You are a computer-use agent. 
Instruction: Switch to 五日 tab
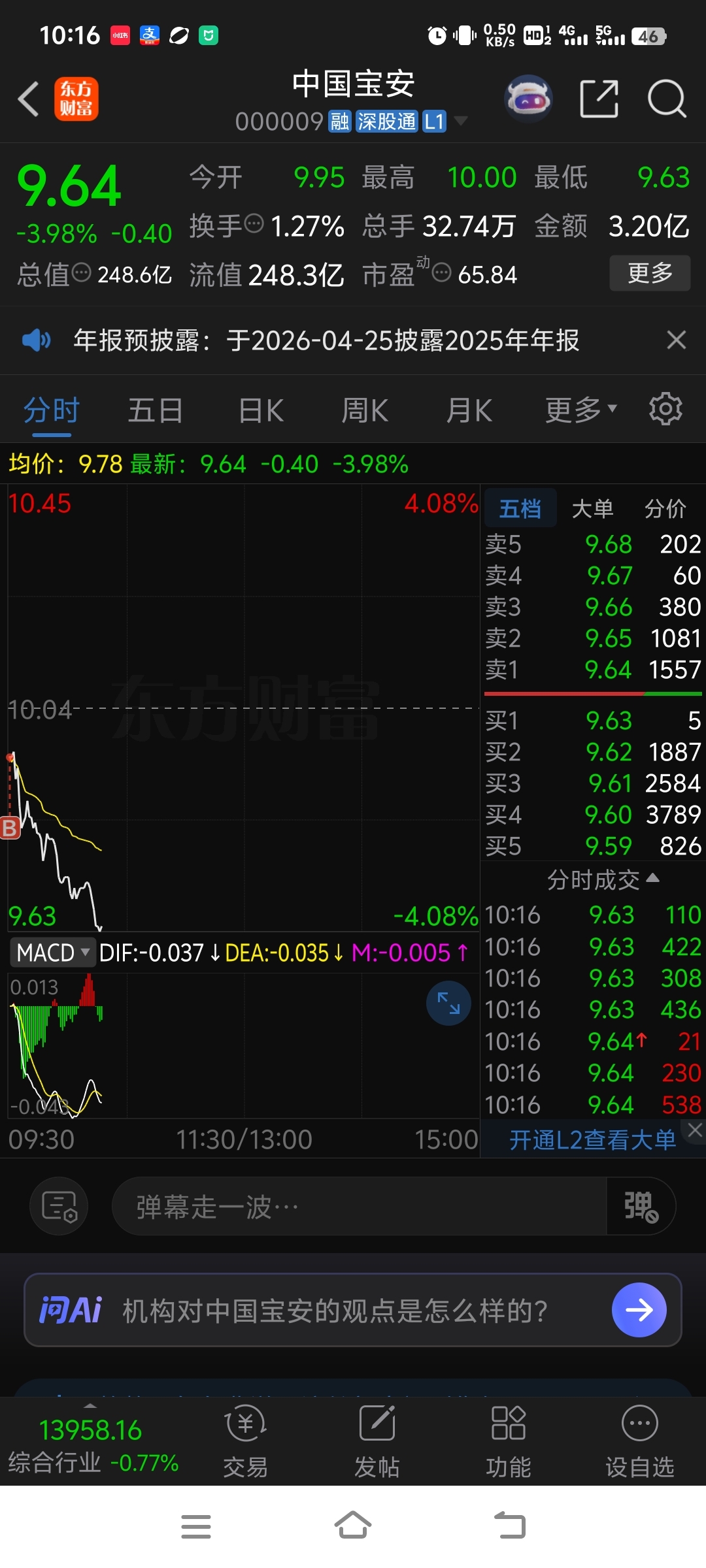(x=156, y=410)
